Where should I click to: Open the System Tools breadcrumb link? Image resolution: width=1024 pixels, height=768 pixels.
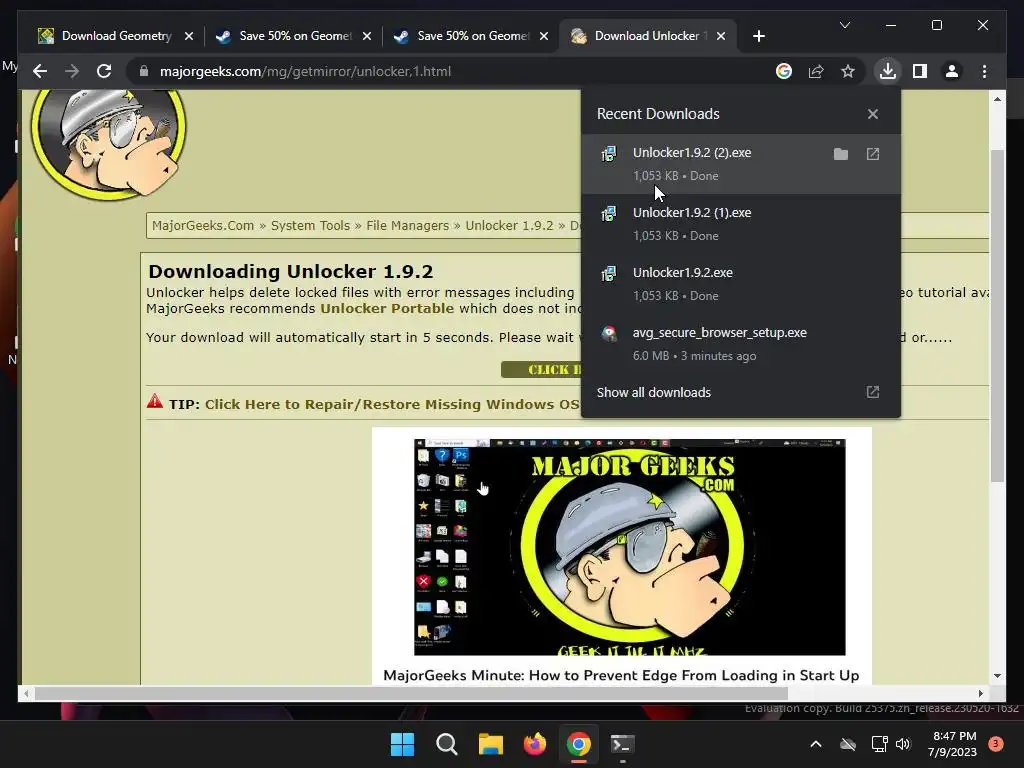pyautogui.click(x=310, y=225)
